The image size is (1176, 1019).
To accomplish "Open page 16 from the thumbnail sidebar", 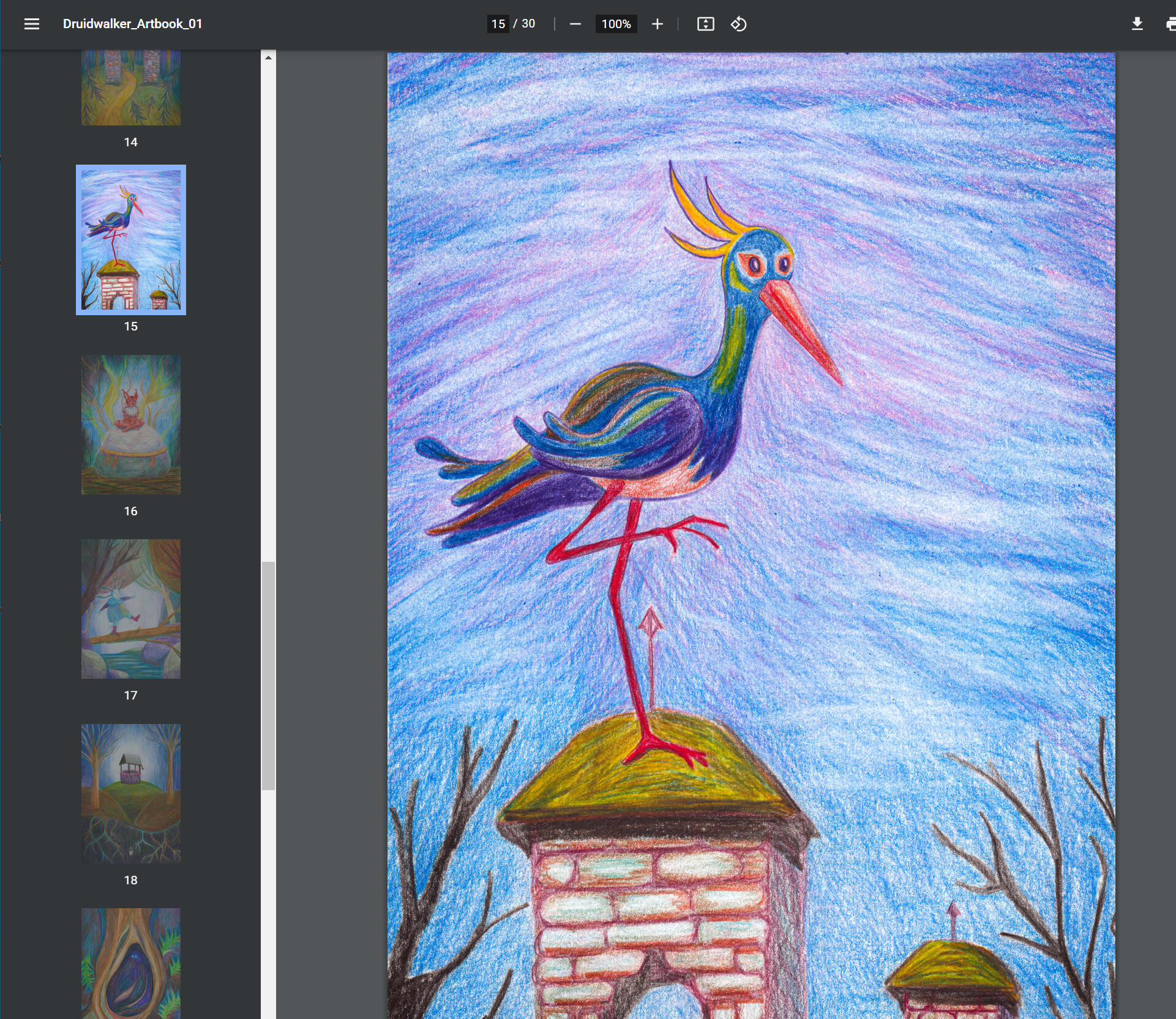I will (130, 425).
